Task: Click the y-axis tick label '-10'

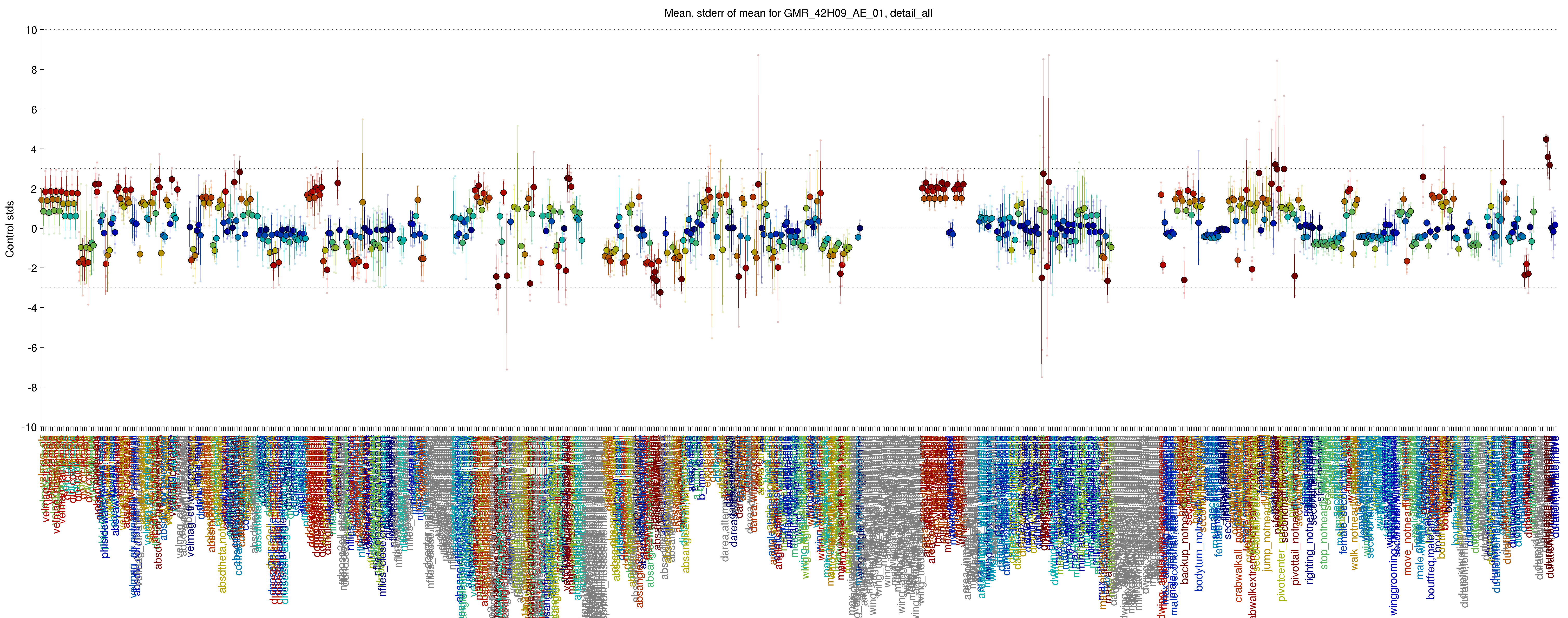Action: 29,428
